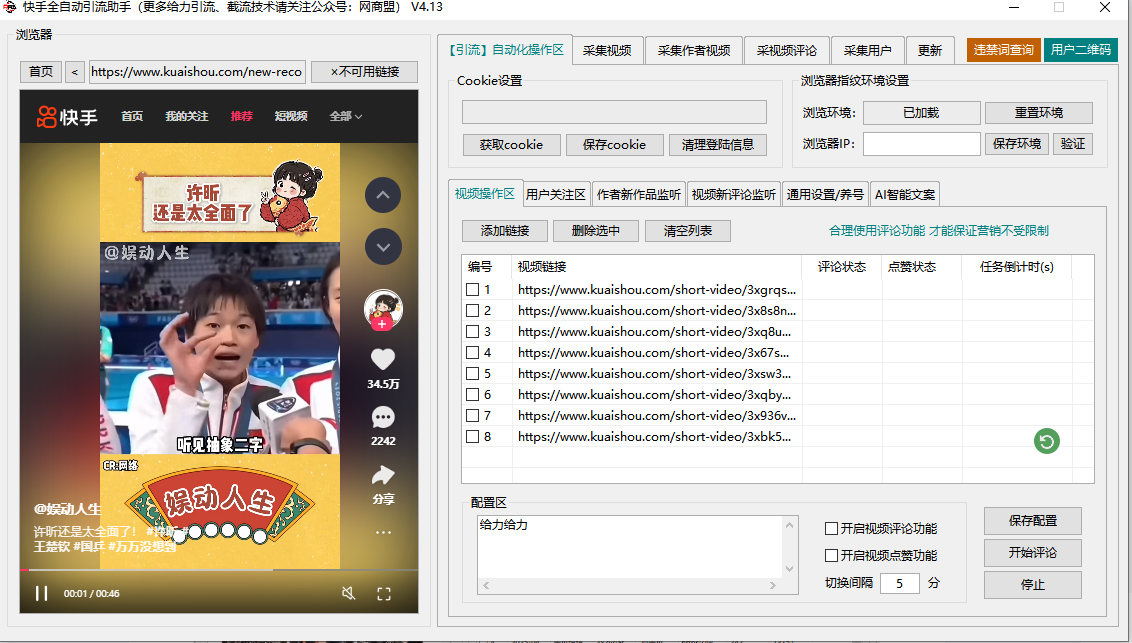The image size is (1132, 643).
Task: Tick checkbox for video row 4
Action: 472,352
